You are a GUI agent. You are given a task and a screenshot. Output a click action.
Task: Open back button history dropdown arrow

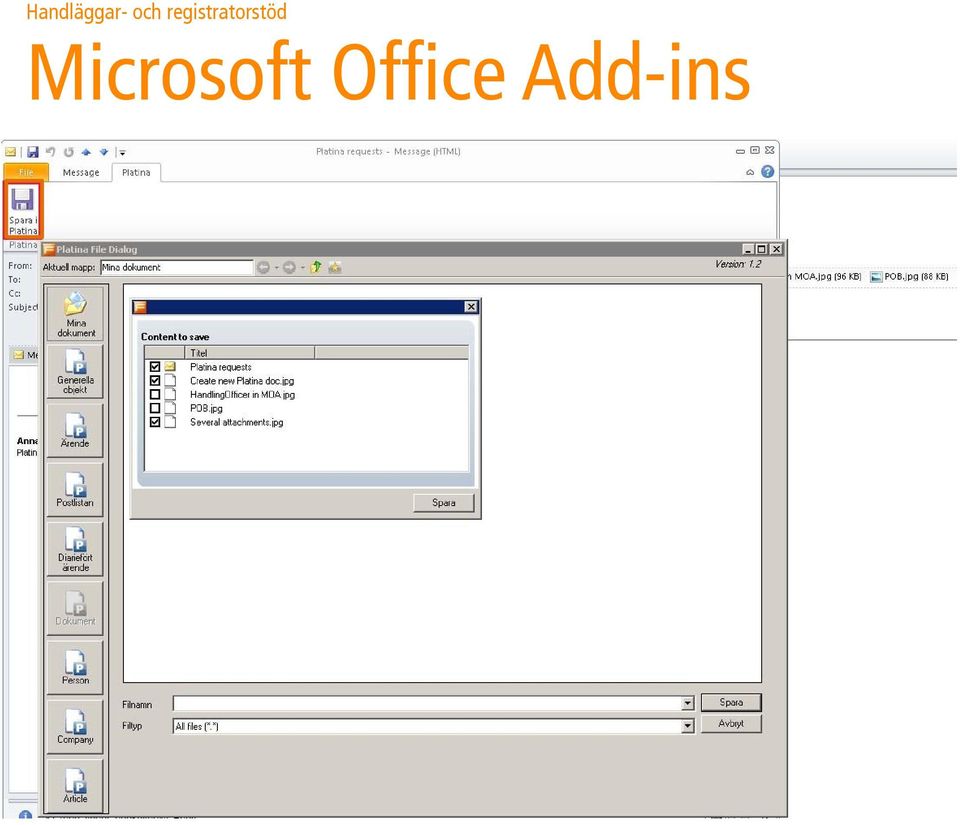tap(276, 268)
